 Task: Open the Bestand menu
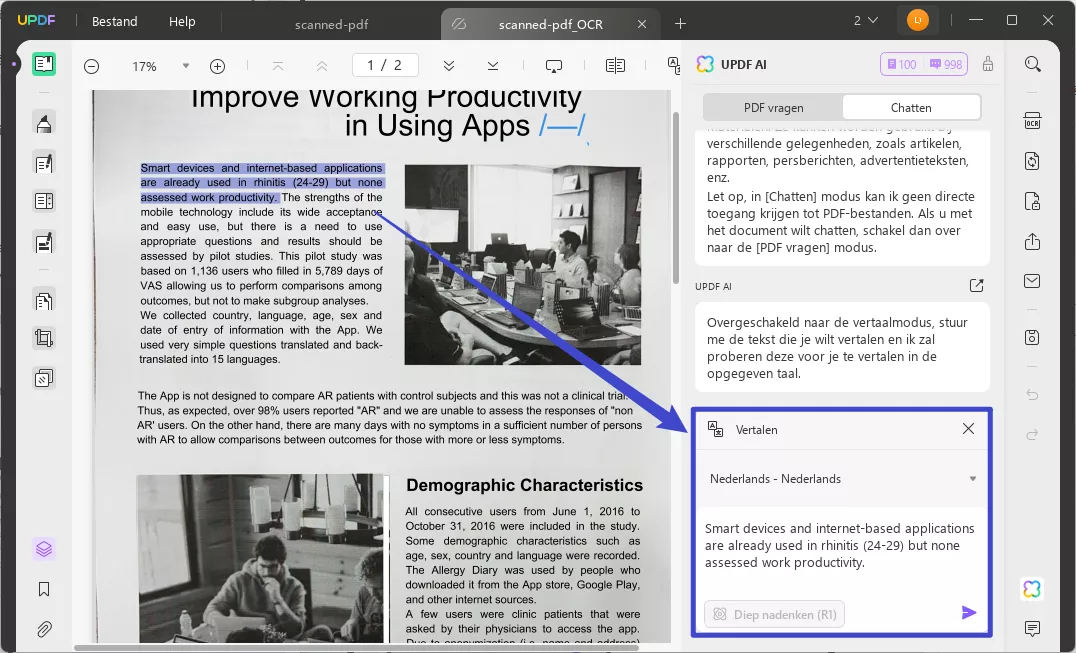point(114,21)
